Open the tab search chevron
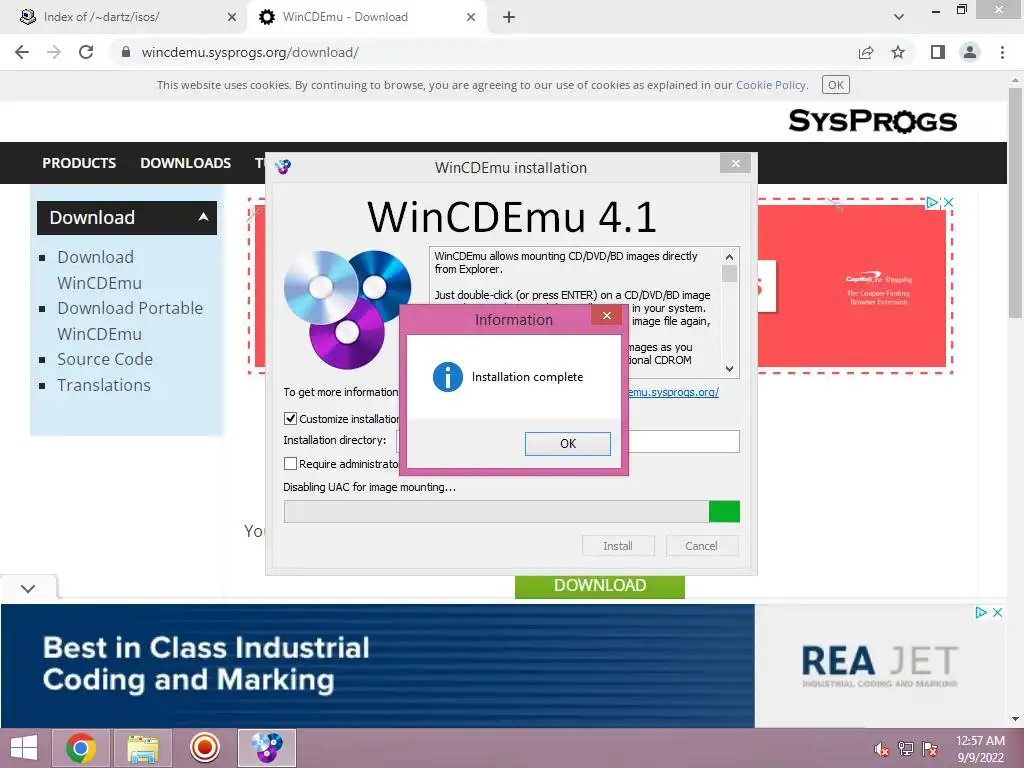 point(899,17)
